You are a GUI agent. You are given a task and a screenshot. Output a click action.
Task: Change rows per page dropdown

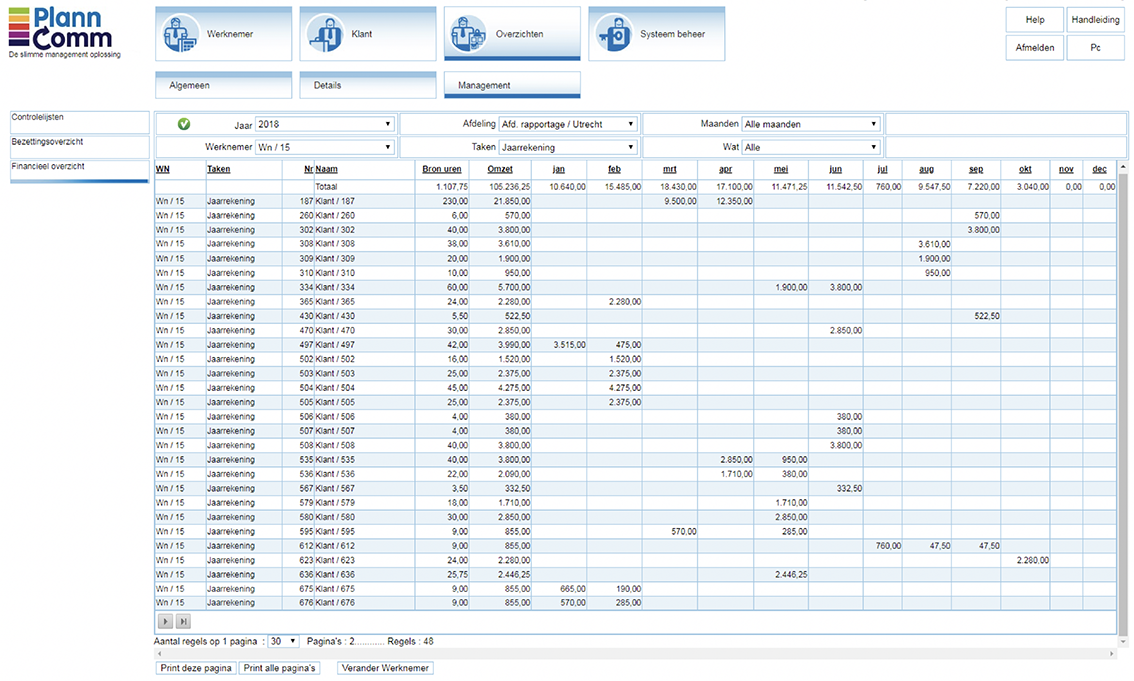[x=283, y=641]
